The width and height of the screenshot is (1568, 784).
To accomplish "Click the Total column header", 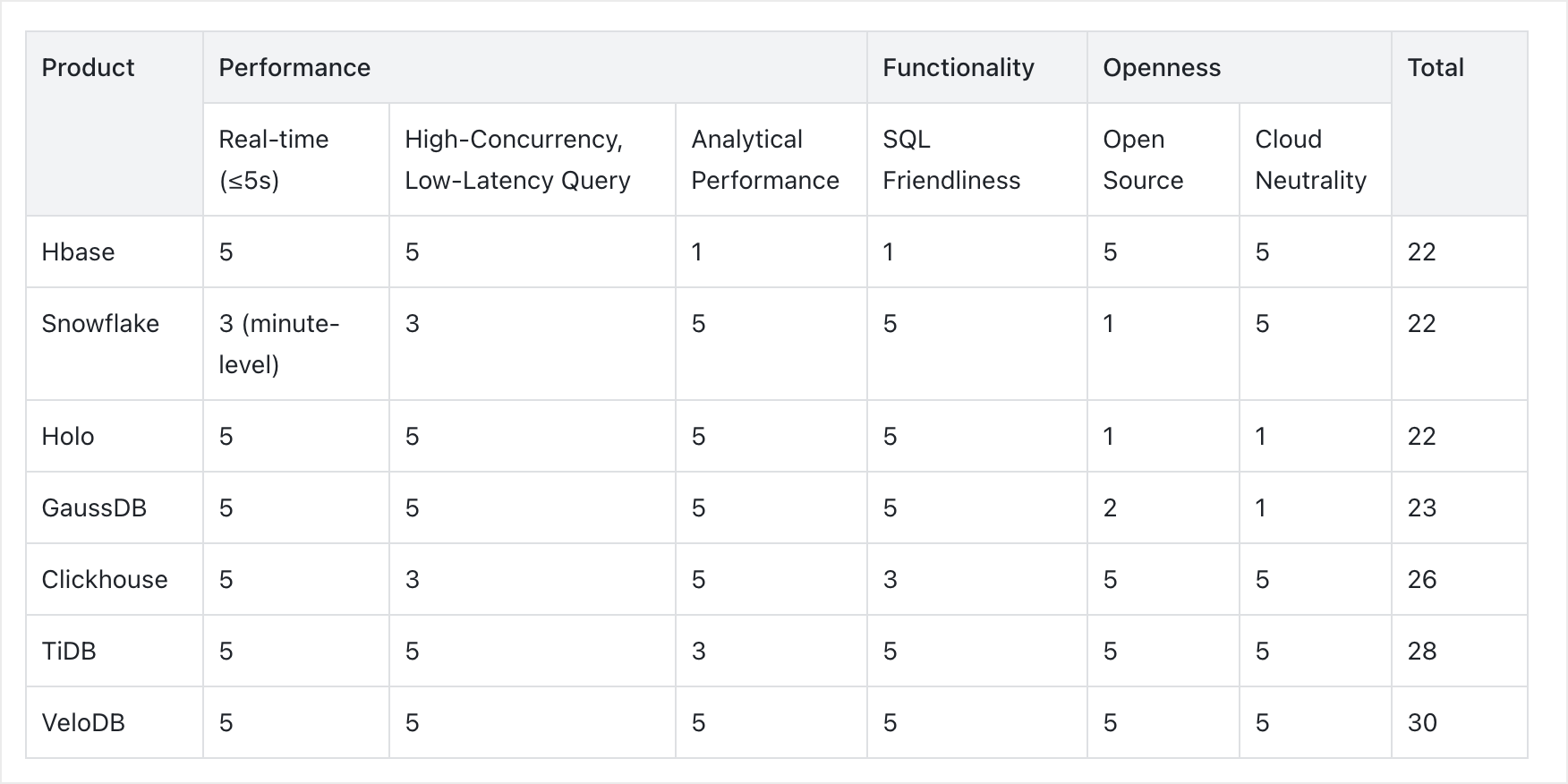I will (1435, 68).
